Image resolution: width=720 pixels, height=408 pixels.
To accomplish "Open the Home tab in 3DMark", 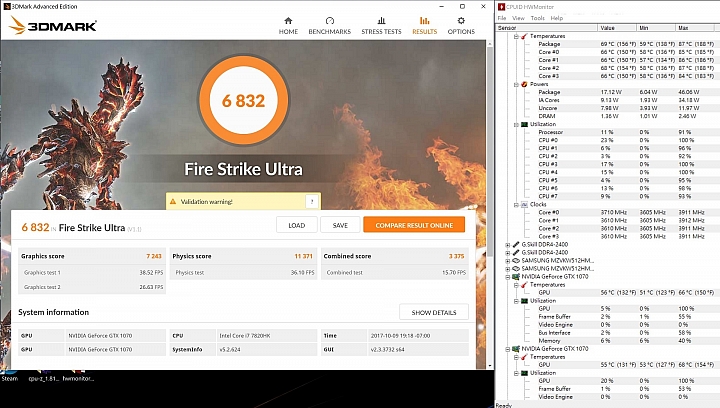I will point(288,26).
